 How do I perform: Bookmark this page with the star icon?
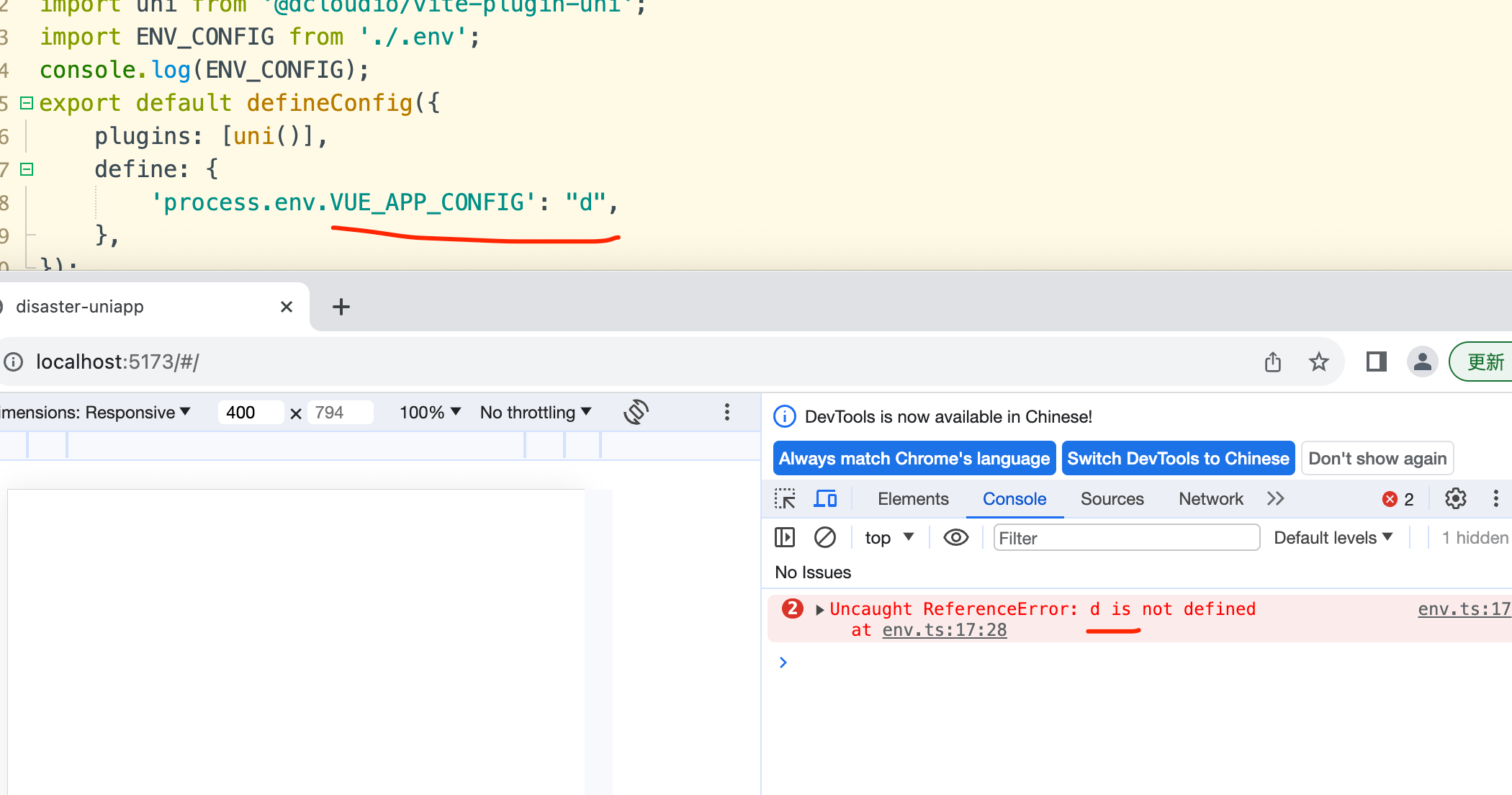[1318, 361]
